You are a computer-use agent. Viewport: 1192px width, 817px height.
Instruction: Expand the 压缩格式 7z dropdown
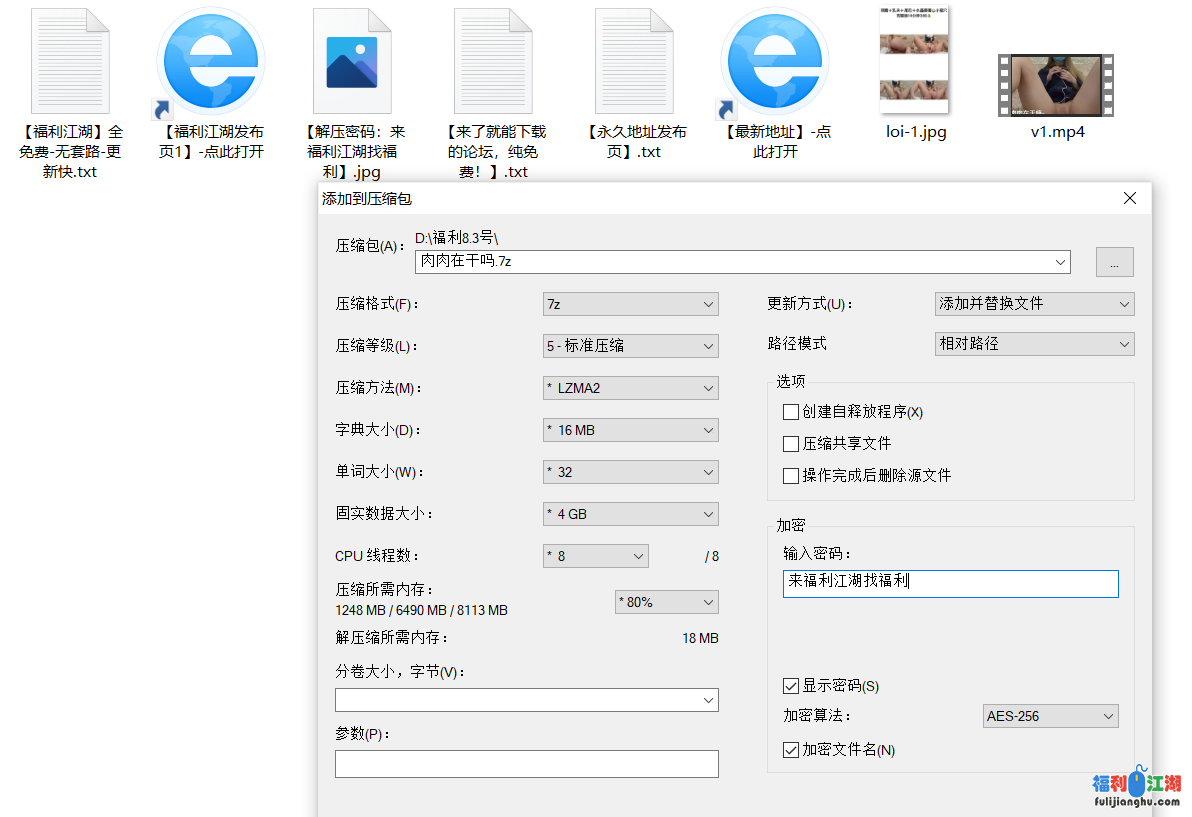point(630,304)
